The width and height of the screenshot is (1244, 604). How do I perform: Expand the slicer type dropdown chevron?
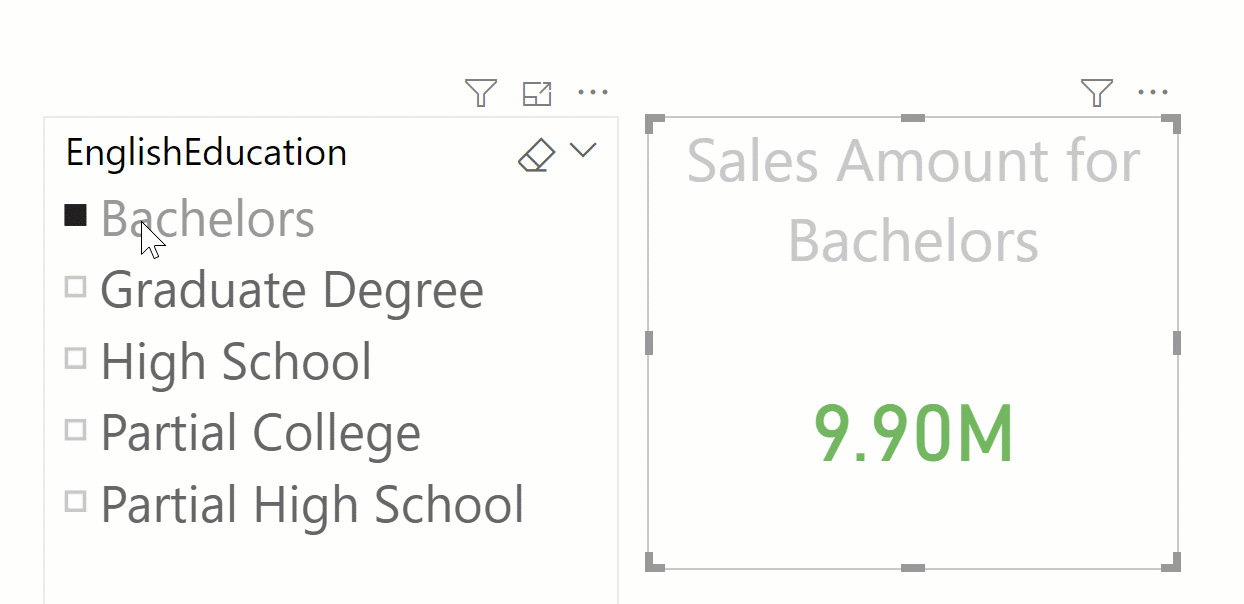pyautogui.click(x=582, y=151)
